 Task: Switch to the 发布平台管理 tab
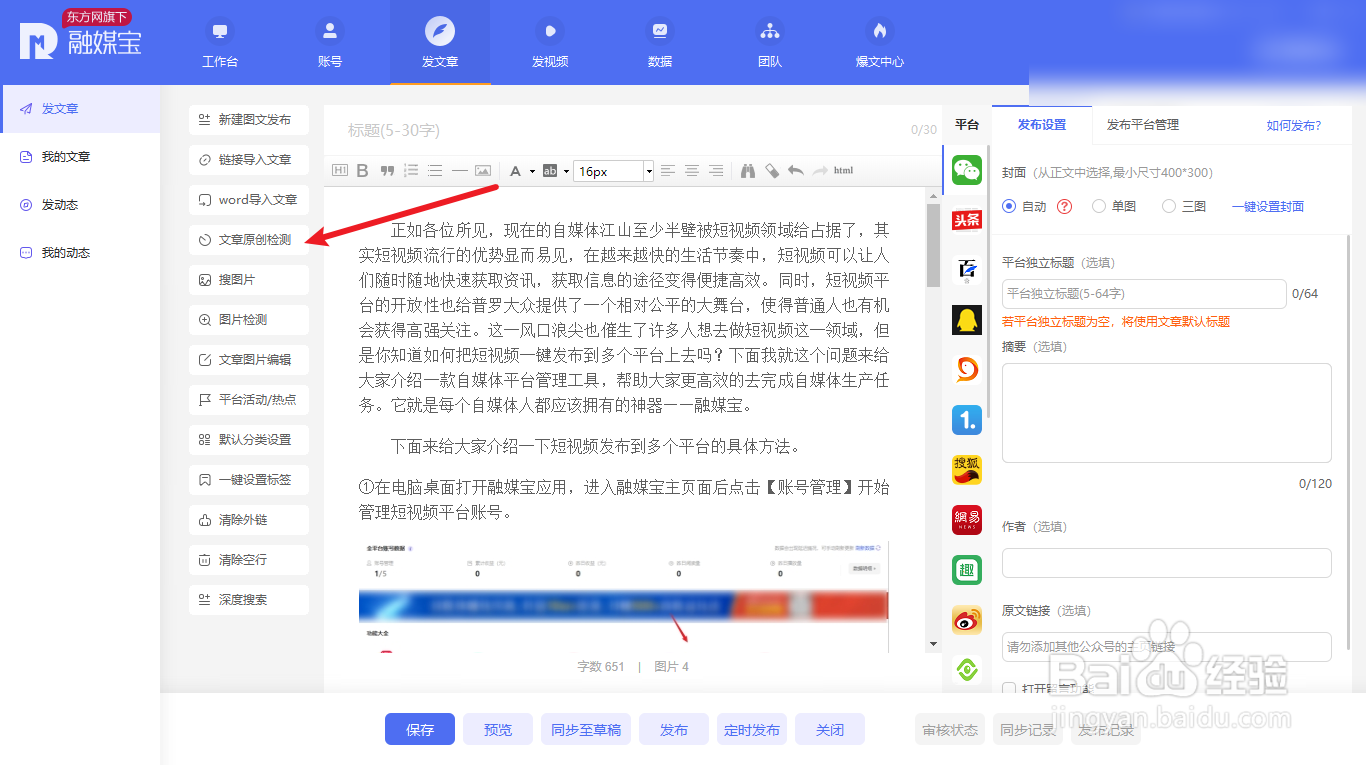[x=1143, y=125]
